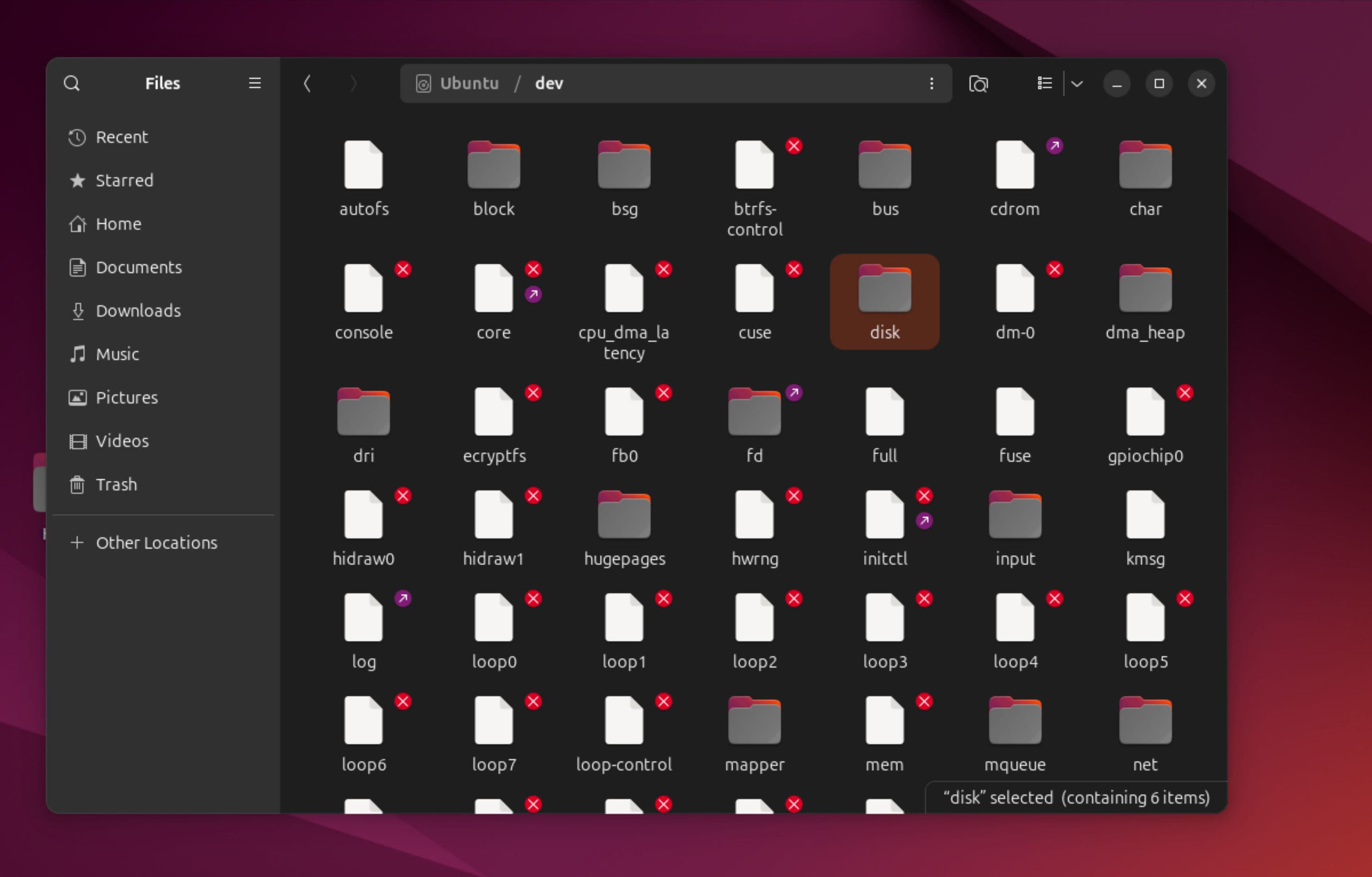Expand Other Locations in the sidebar
The height and width of the screenshot is (877, 1372).
[x=156, y=543]
